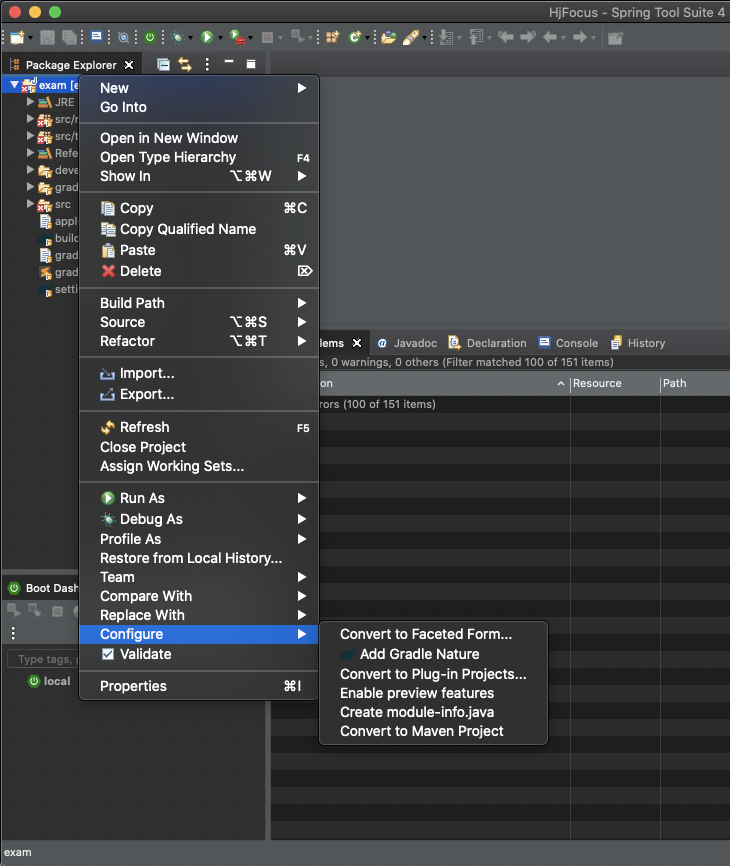
Task: Open the Build Path submenu
Action: pos(199,303)
